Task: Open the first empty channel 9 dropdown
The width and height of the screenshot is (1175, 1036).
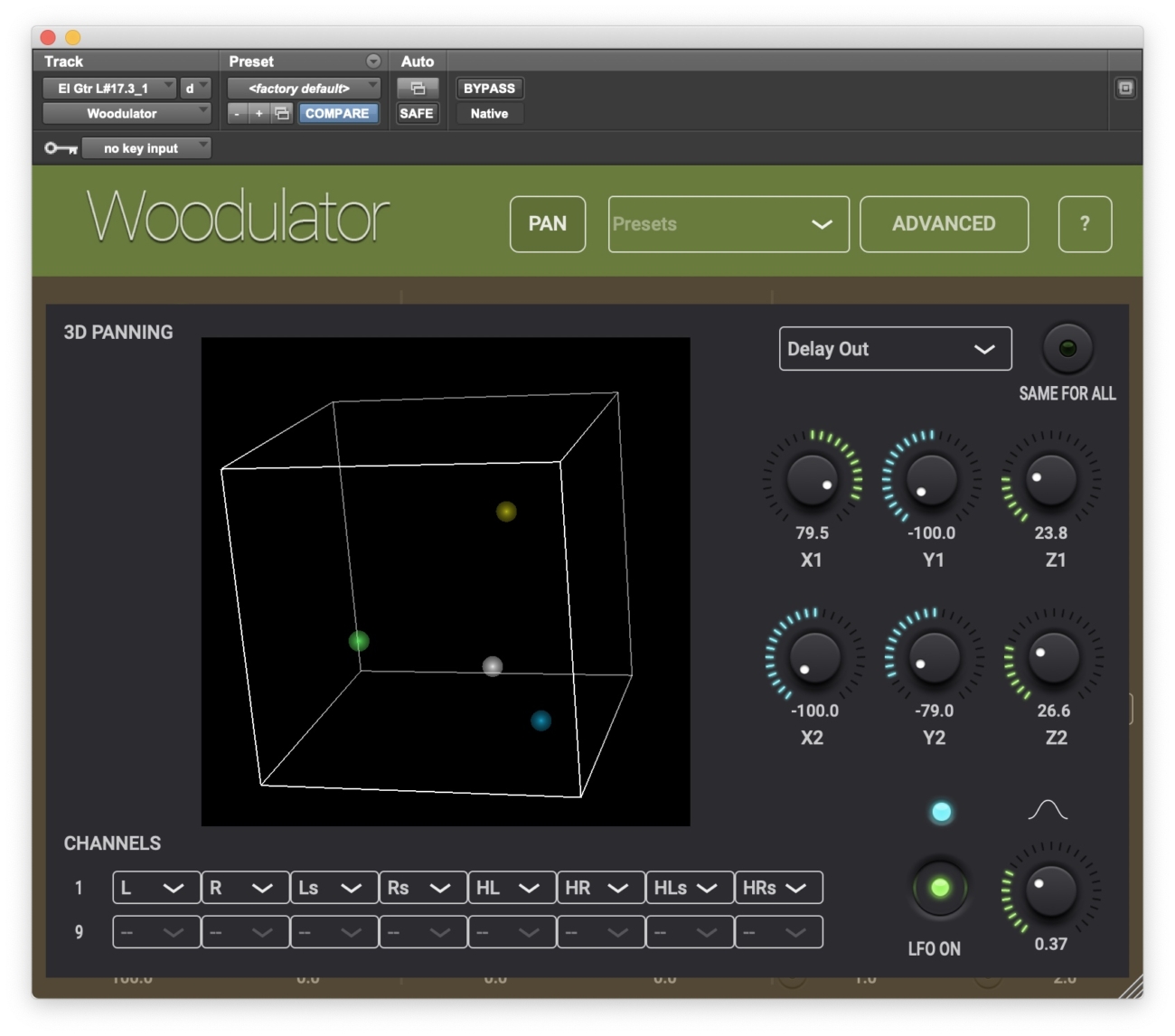Action: coord(156,932)
